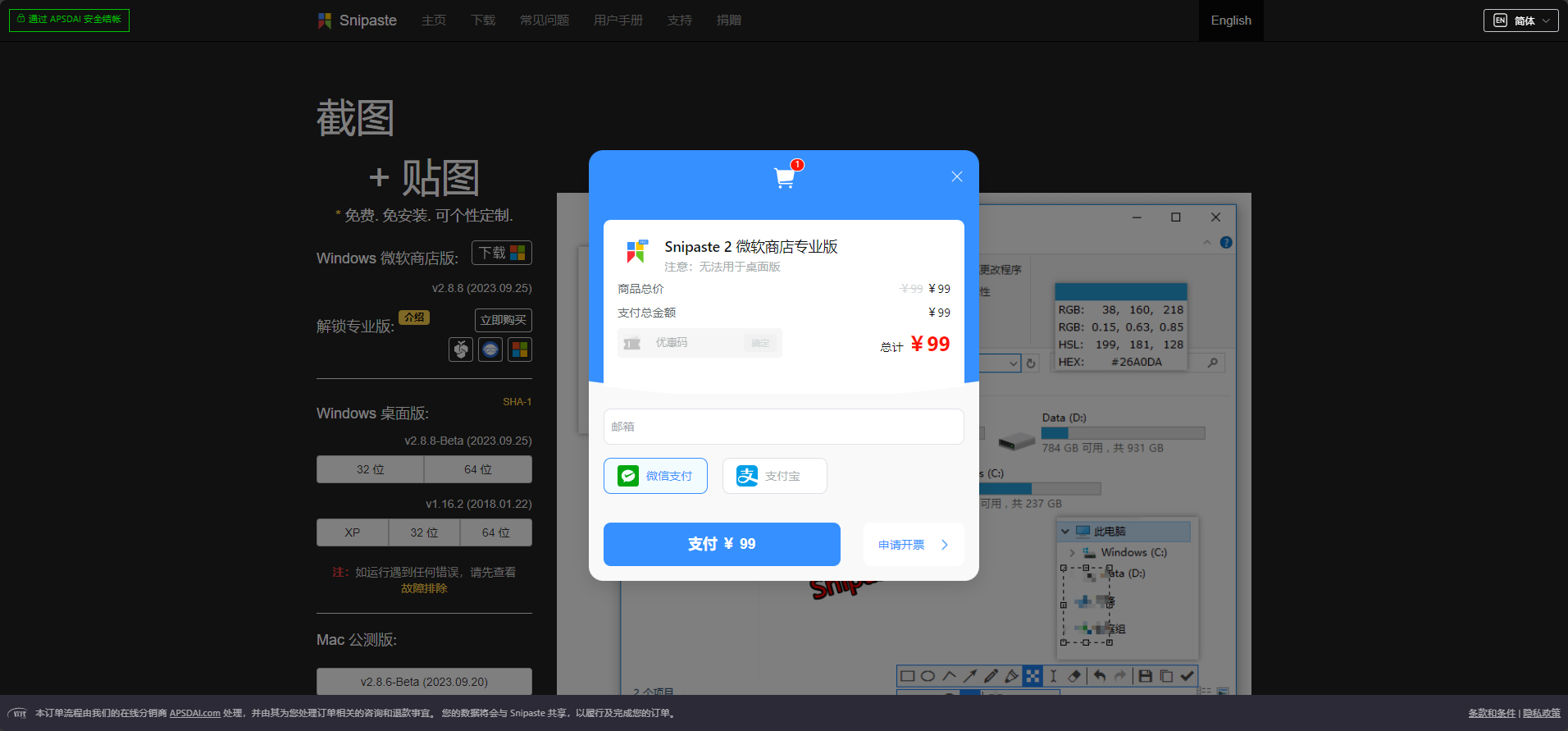Click the blue color preview in the RGB picker
1568x731 pixels.
(1121, 292)
